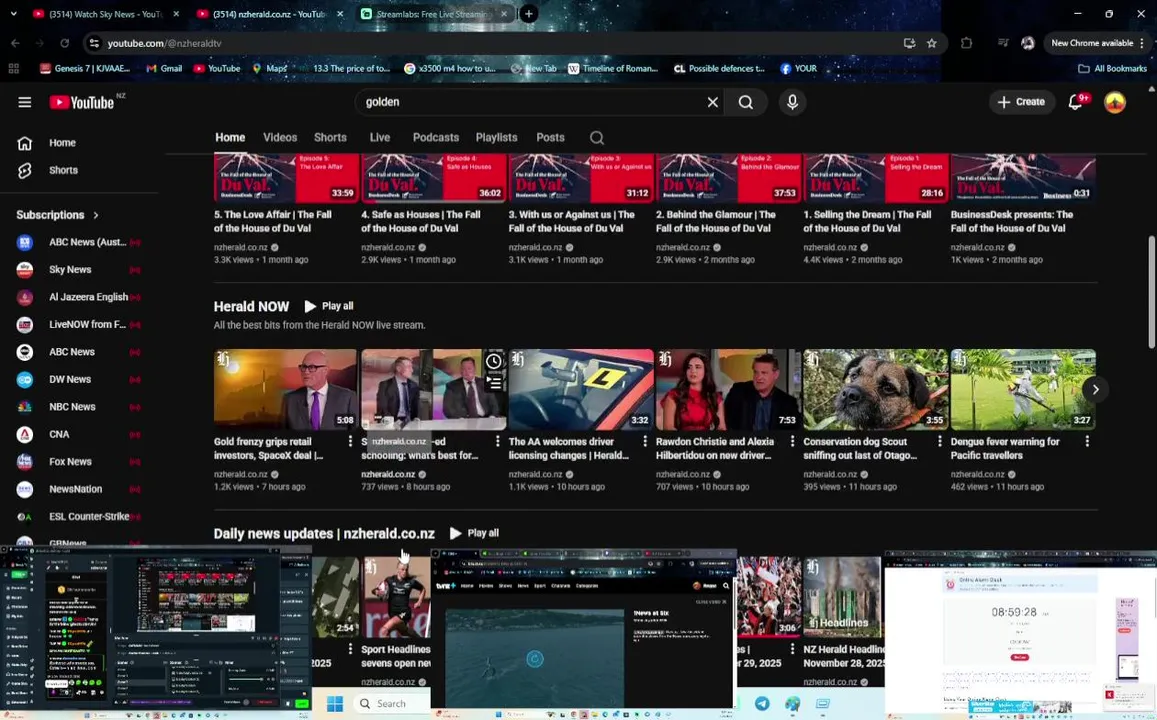Open options menu for Dengue fever warning video

pos(1087,441)
